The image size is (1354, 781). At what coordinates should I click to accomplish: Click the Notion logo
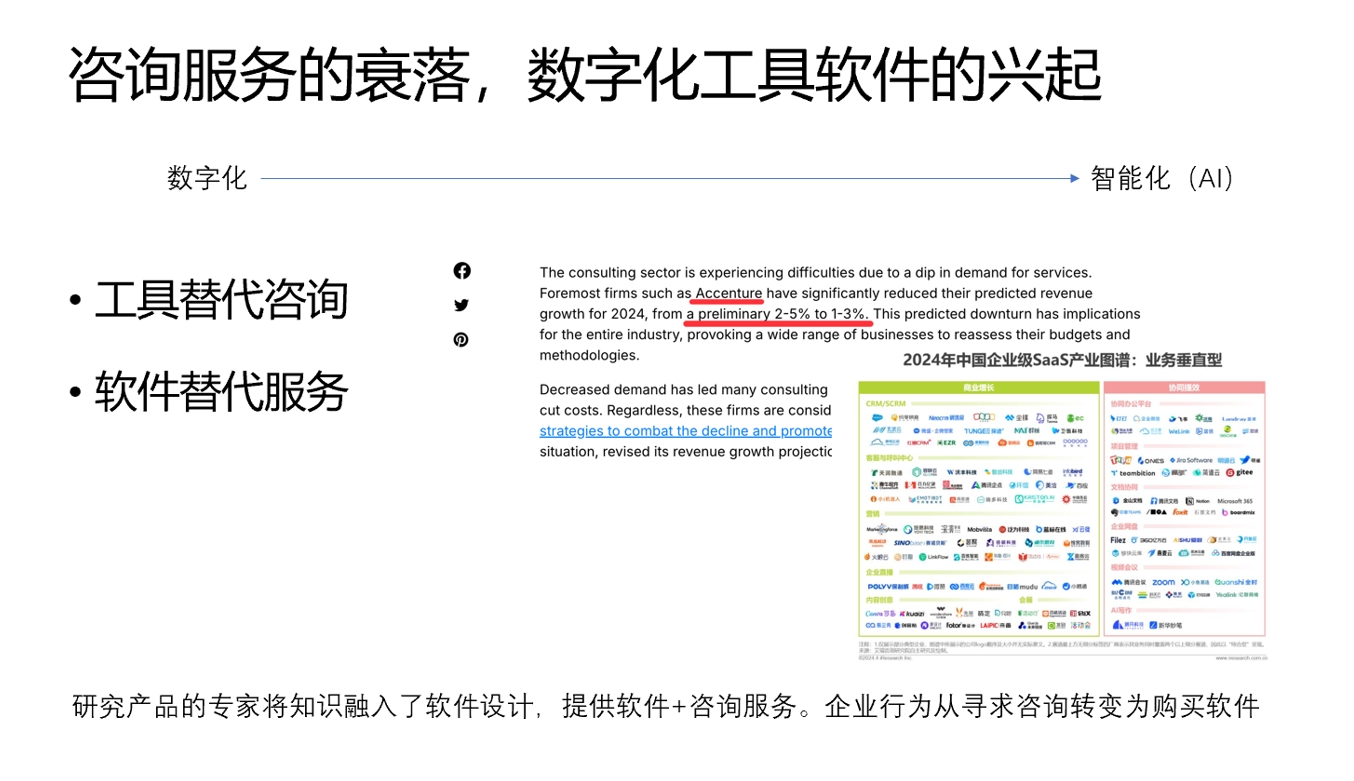[x=1197, y=501]
